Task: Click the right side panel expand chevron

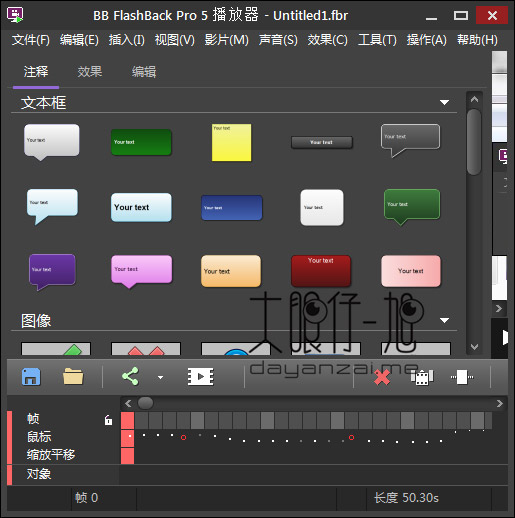Action: (499, 309)
